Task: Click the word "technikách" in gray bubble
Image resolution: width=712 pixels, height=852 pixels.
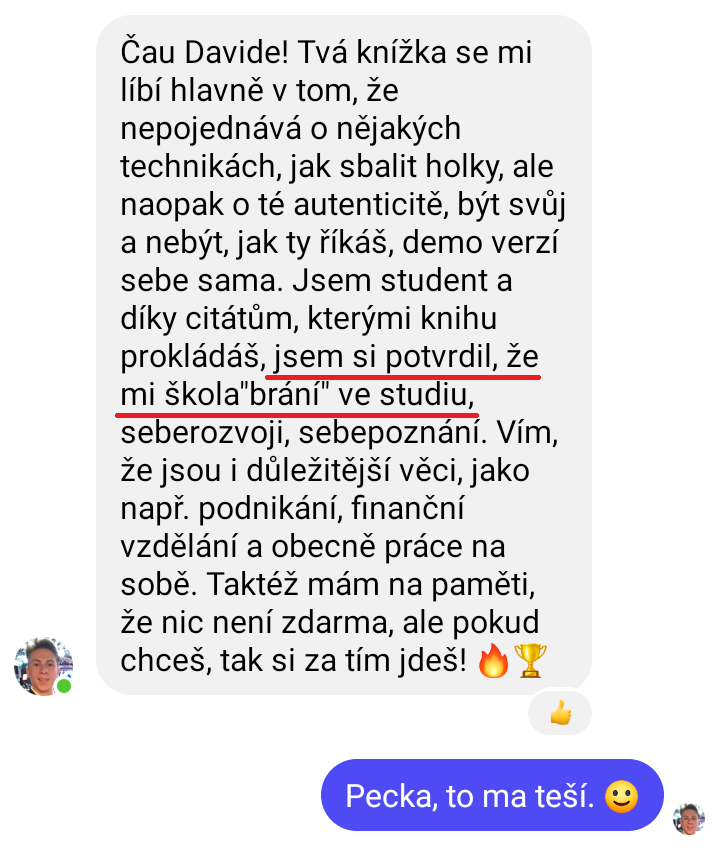Action: click(198, 167)
